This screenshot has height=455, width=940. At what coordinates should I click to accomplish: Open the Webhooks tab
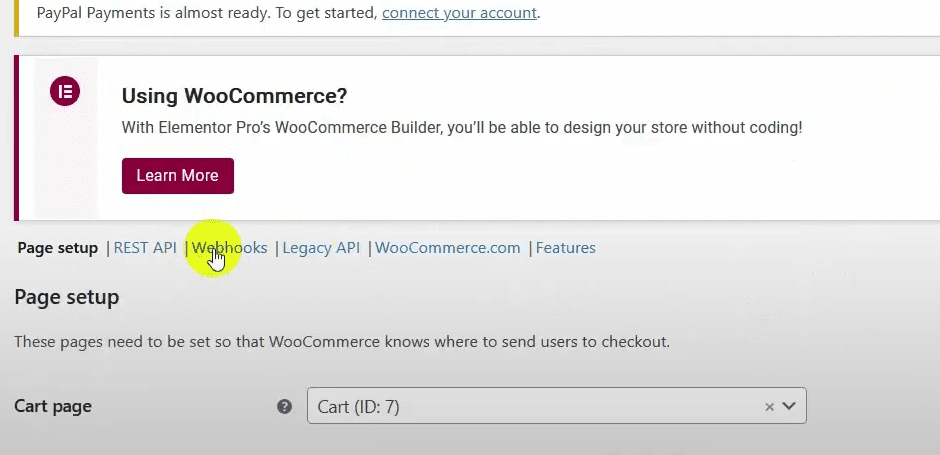coord(230,248)
